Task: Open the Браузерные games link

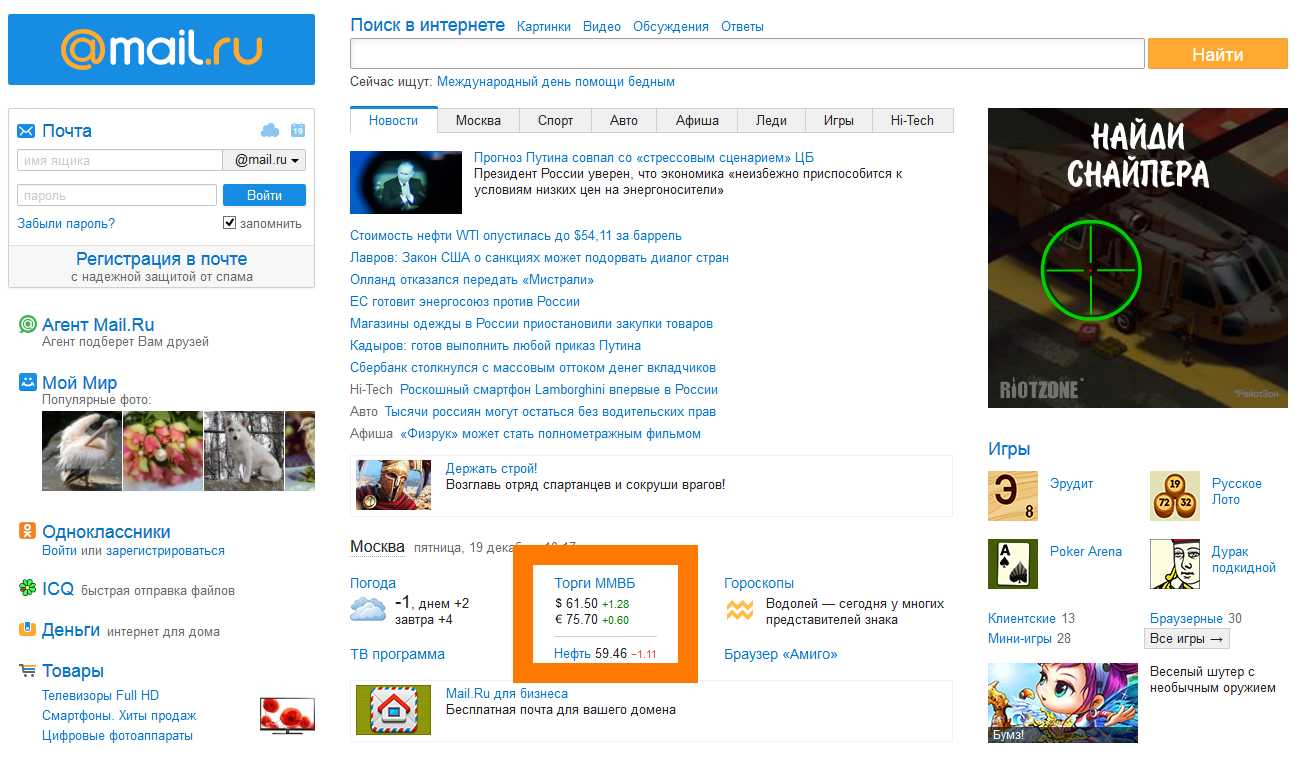Action: click(1187, 618)
